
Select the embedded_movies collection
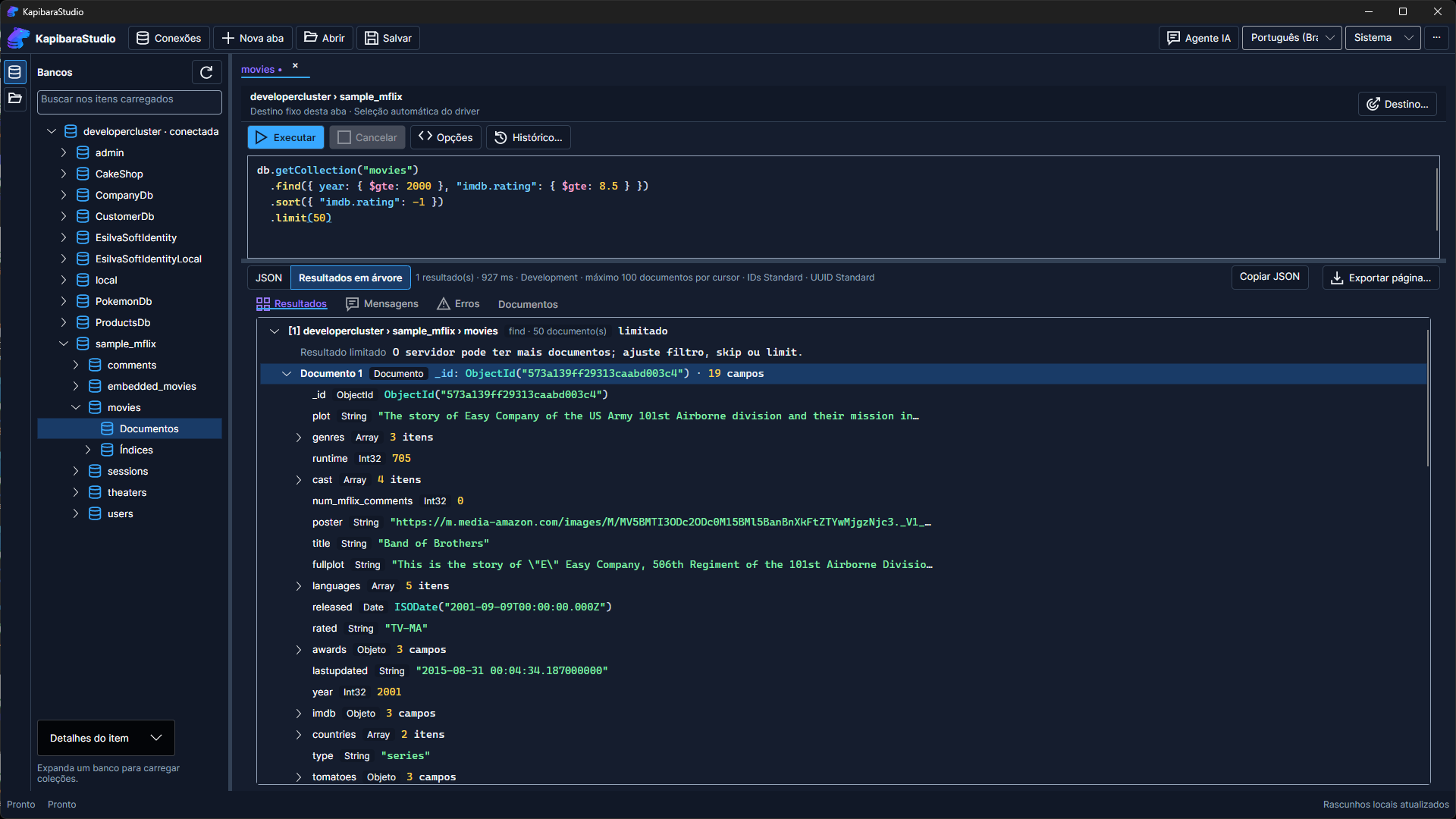point(152,386)
